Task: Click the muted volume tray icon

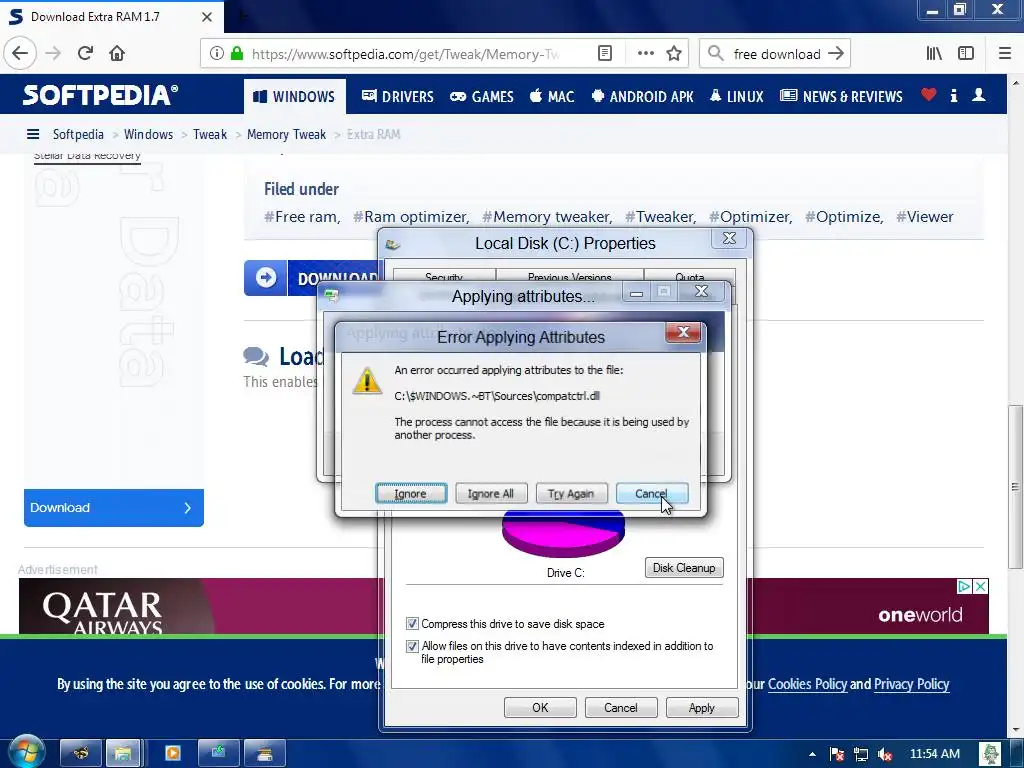Action: click(x=885, y=754)
